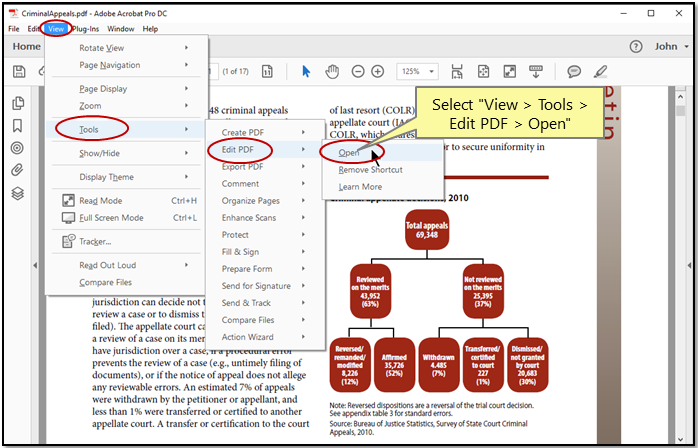Open the John account dropdown

pos(671,46)
